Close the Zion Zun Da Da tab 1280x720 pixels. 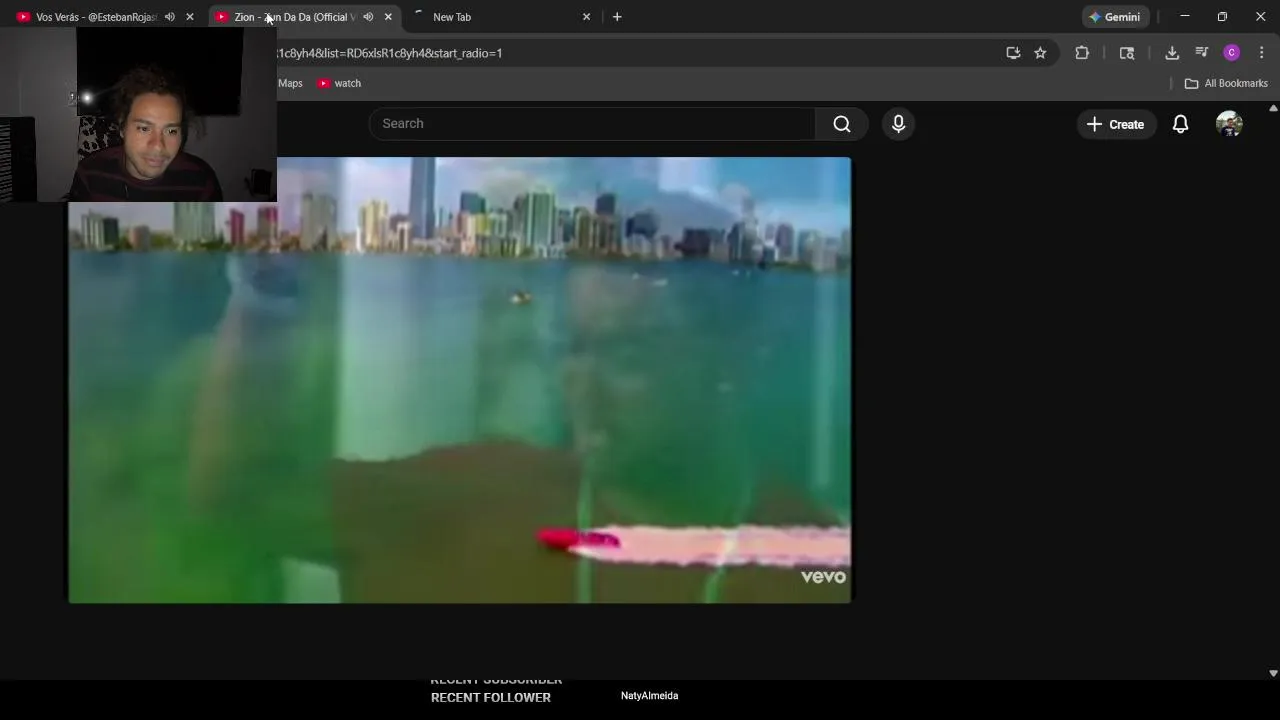pos(388,17)
